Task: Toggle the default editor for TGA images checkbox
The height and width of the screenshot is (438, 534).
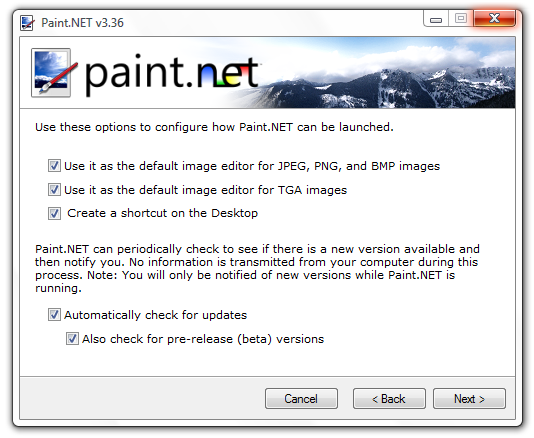Action: pyautogui.click(x=54, y=190)
